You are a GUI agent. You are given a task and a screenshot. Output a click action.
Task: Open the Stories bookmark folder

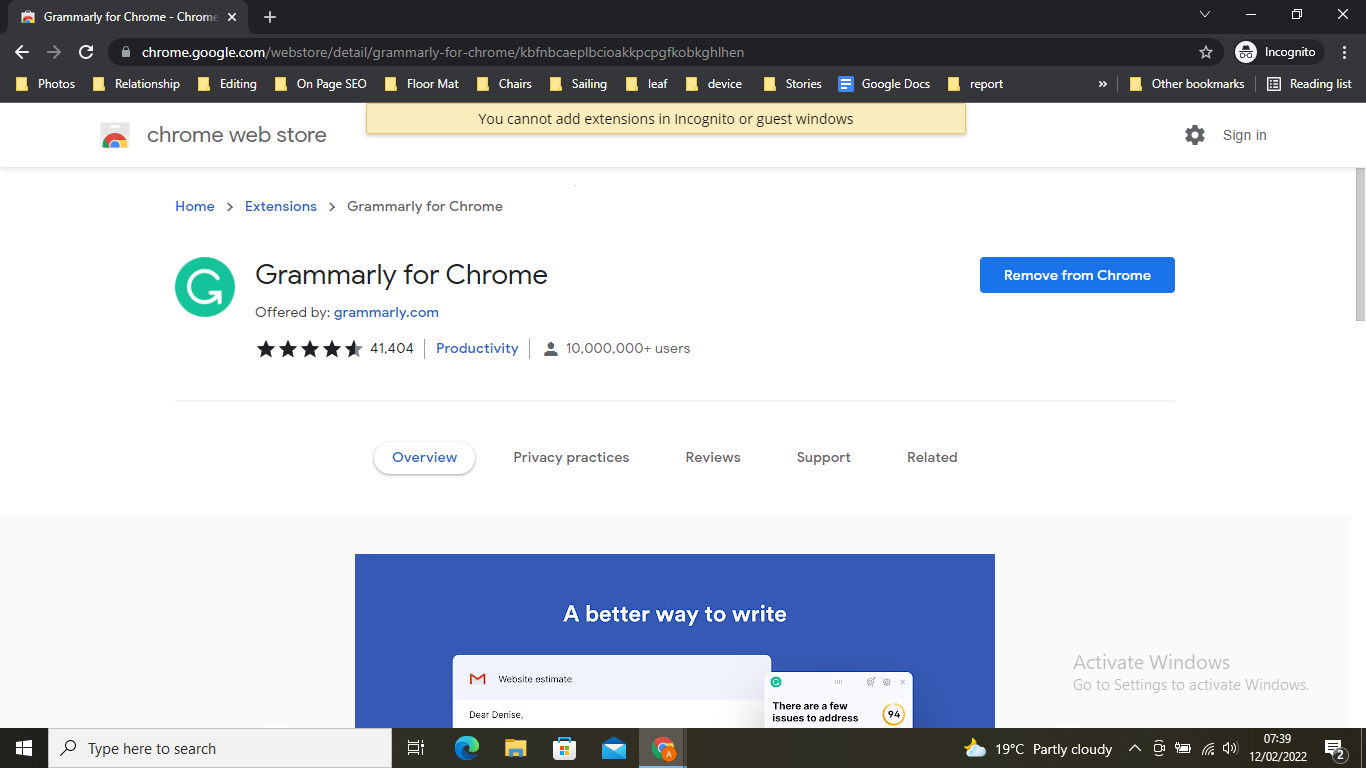coord(792,84)
